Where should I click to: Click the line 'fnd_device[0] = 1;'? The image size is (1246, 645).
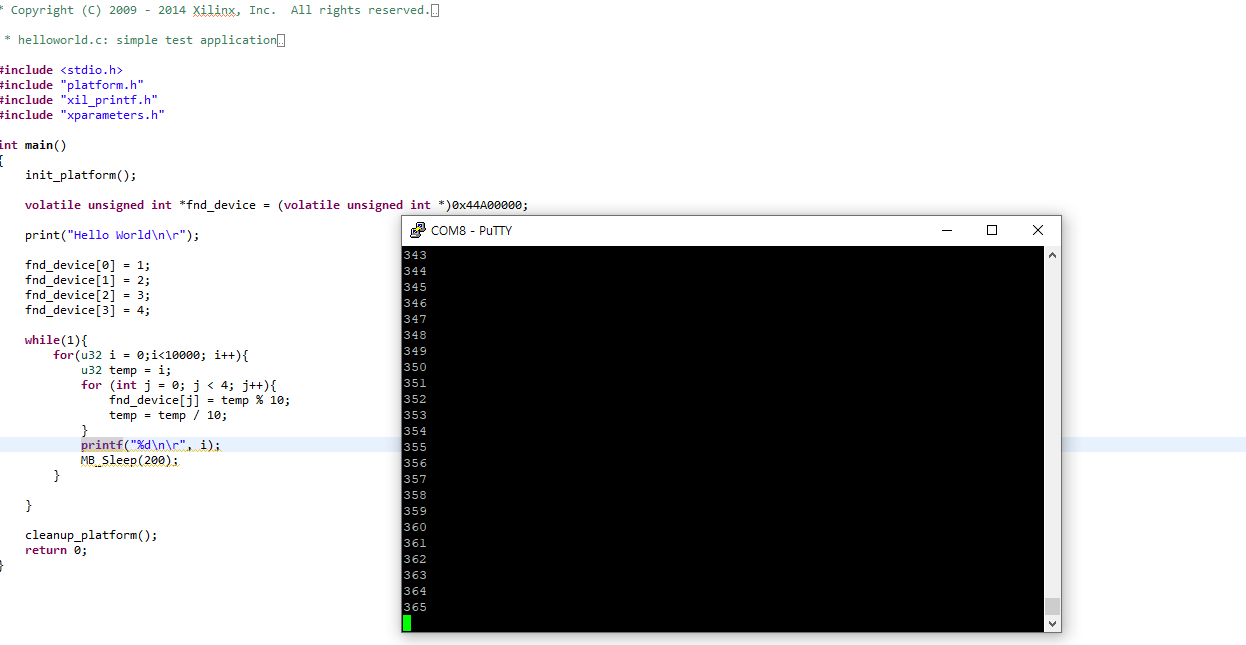point(88,265)
